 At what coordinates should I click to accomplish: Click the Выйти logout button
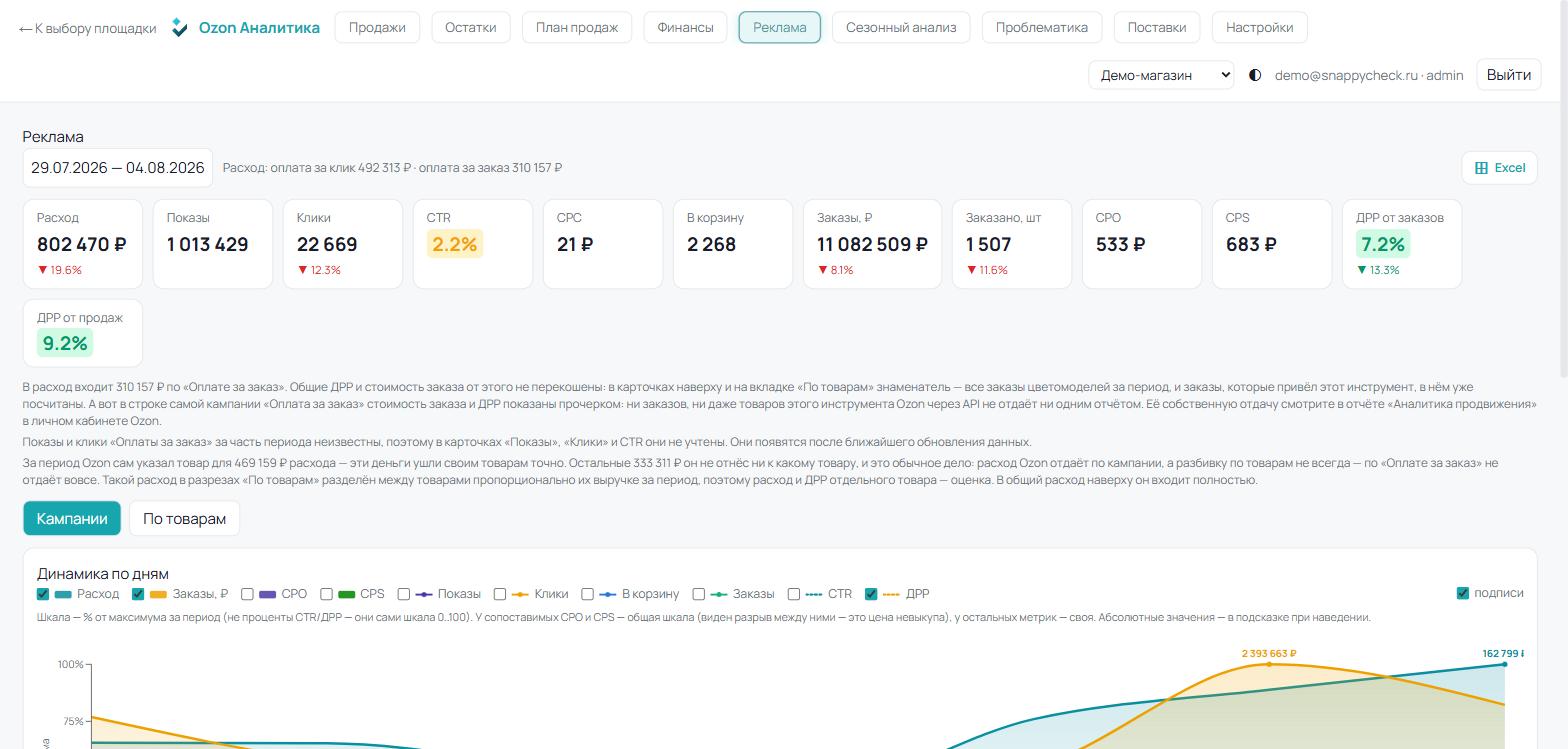click(1509, 75)
